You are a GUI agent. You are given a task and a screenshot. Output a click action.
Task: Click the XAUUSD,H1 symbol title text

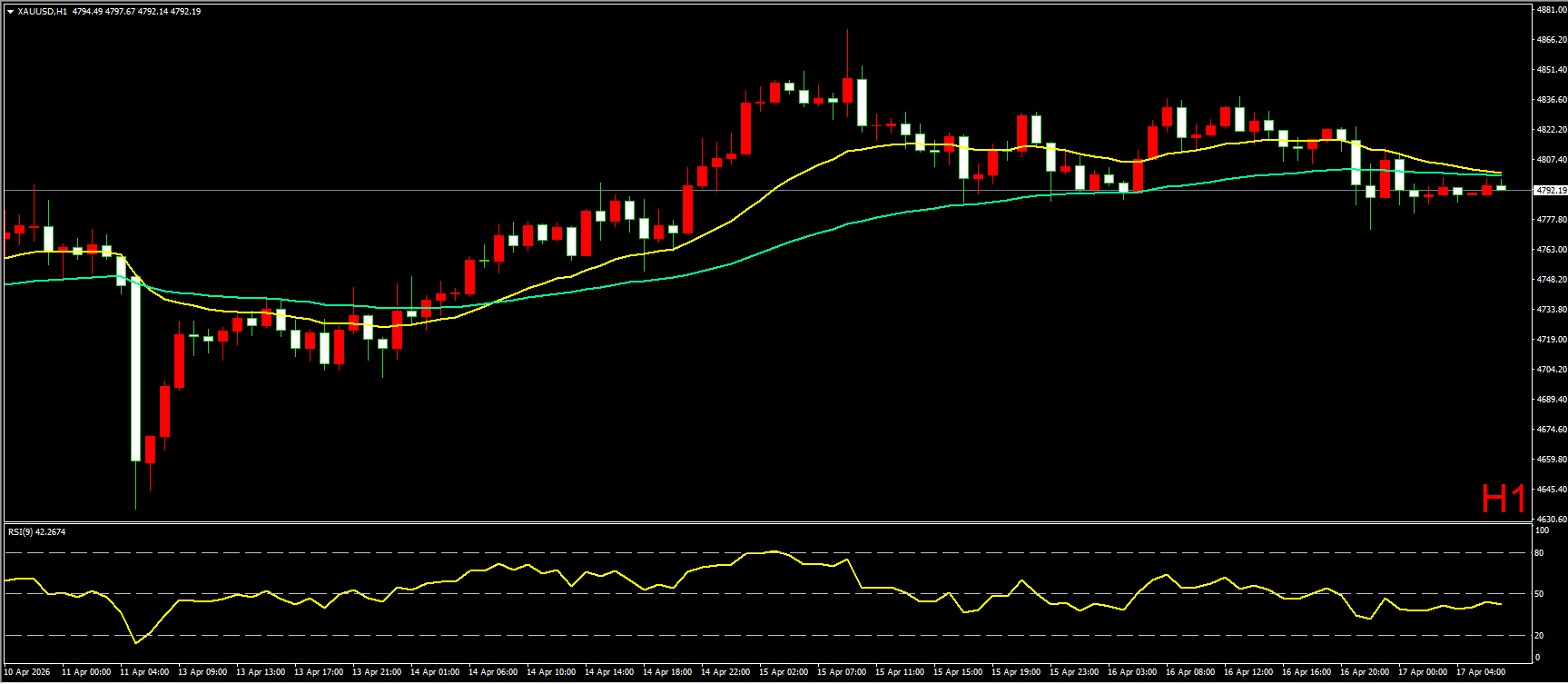42,12
